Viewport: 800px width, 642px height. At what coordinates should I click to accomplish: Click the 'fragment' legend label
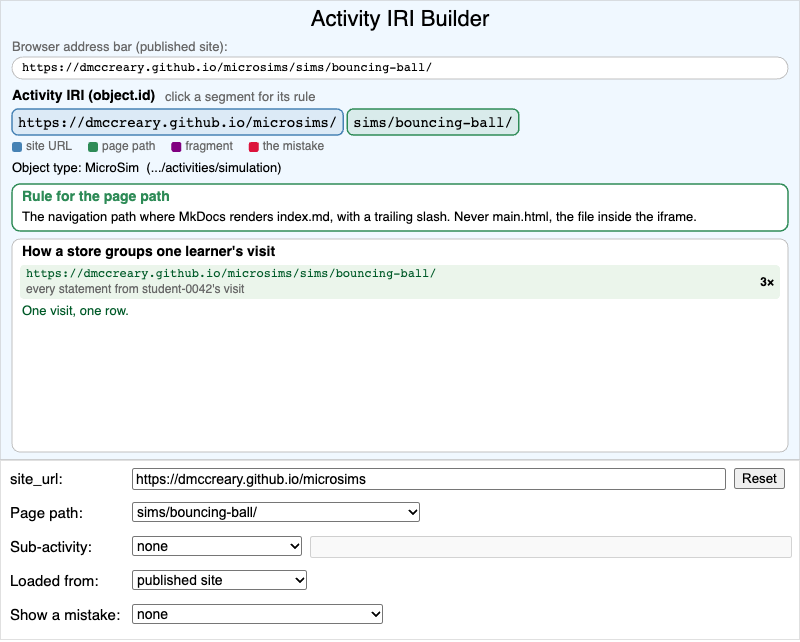[x=209, y=146]
